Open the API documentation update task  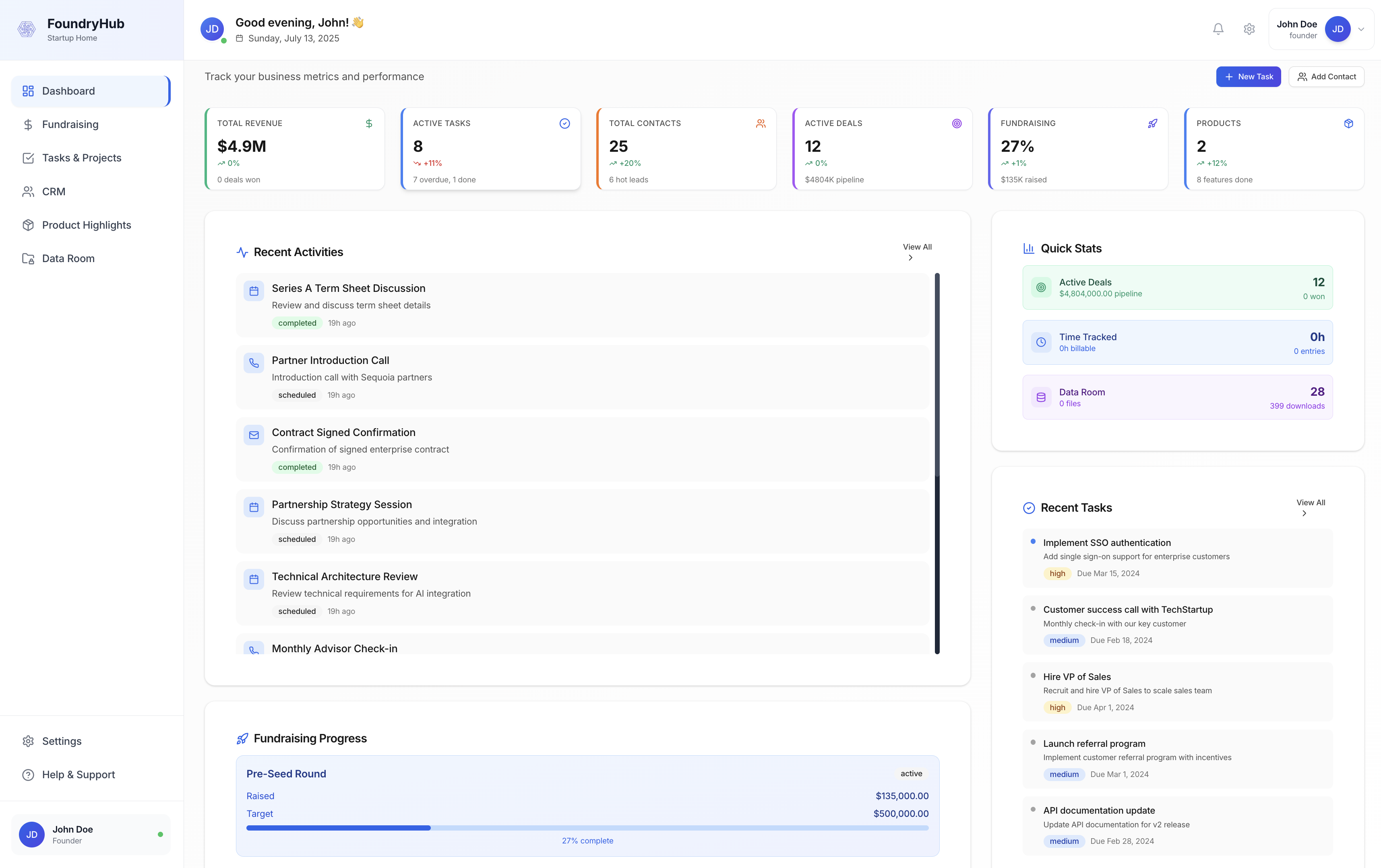pyautogui.click(x=1177, y=826)
